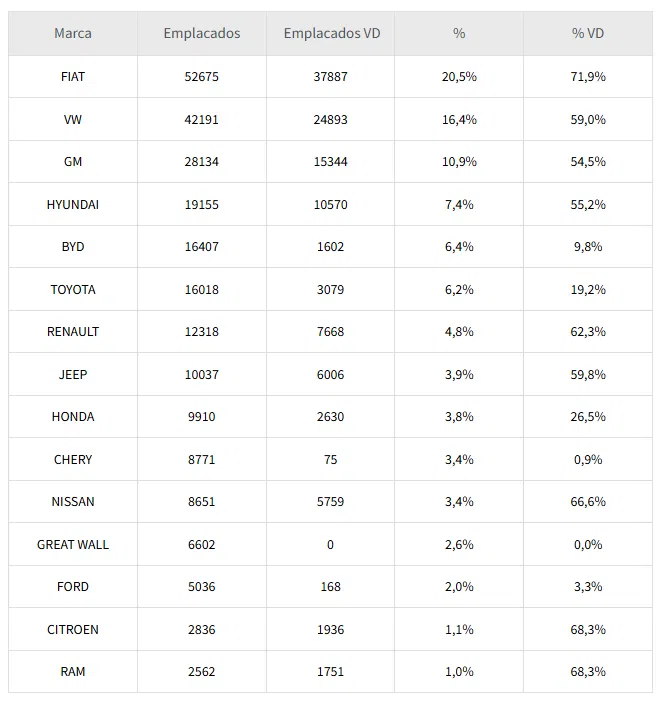The width and height of the screenshot is (666, 705).
Task: Select the VW brand cell
Action: 73,120
